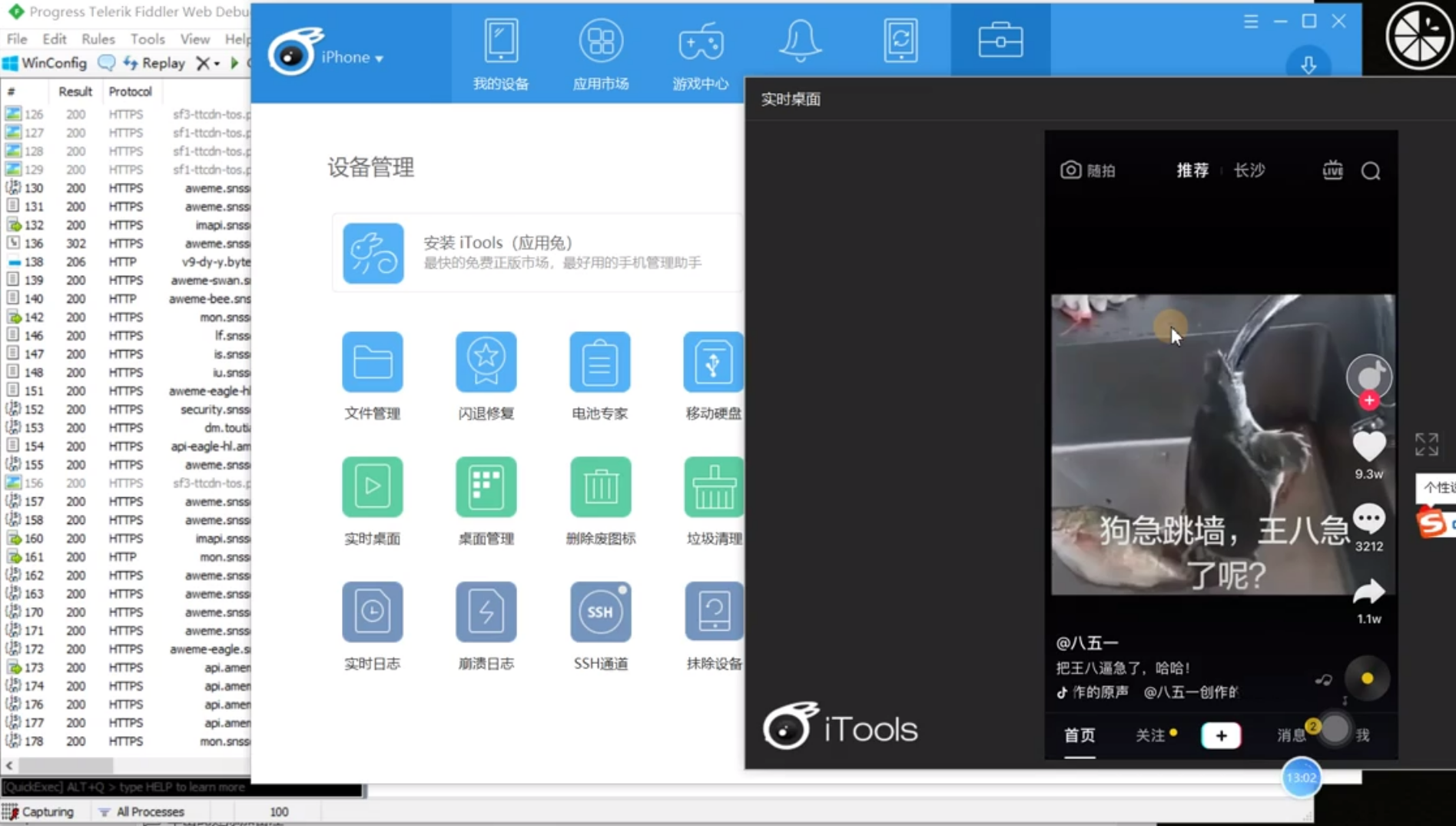Open the iTools download manager arrow
The height and width of the screenshot is (826, 1456).
point(1308,65)
